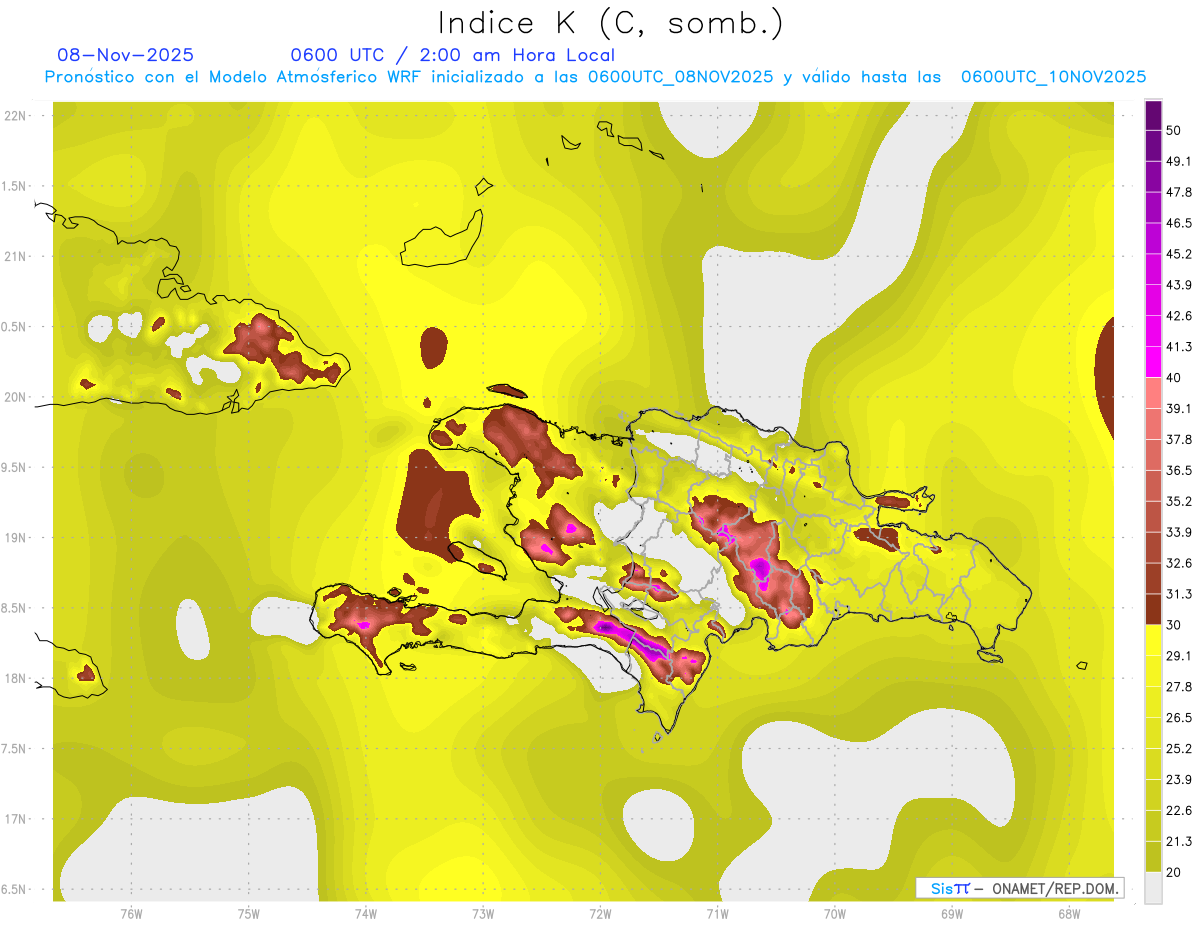Click the "76W" longitude label
Image resolution: width=1200 pixels, height=927 pixels.
click(x=131, y=914)
